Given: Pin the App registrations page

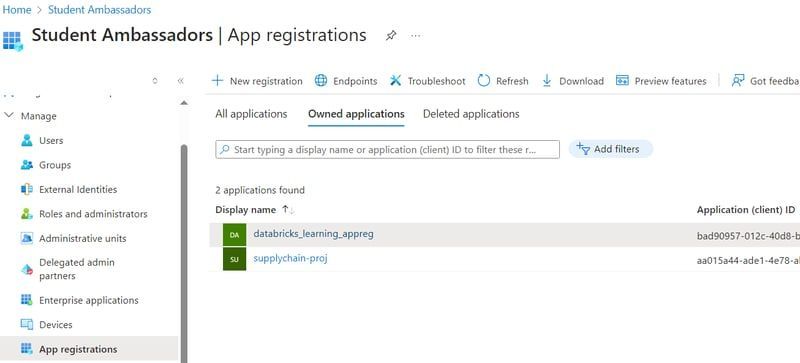Looking at the screenshot, I should click(x=391, y=36).
